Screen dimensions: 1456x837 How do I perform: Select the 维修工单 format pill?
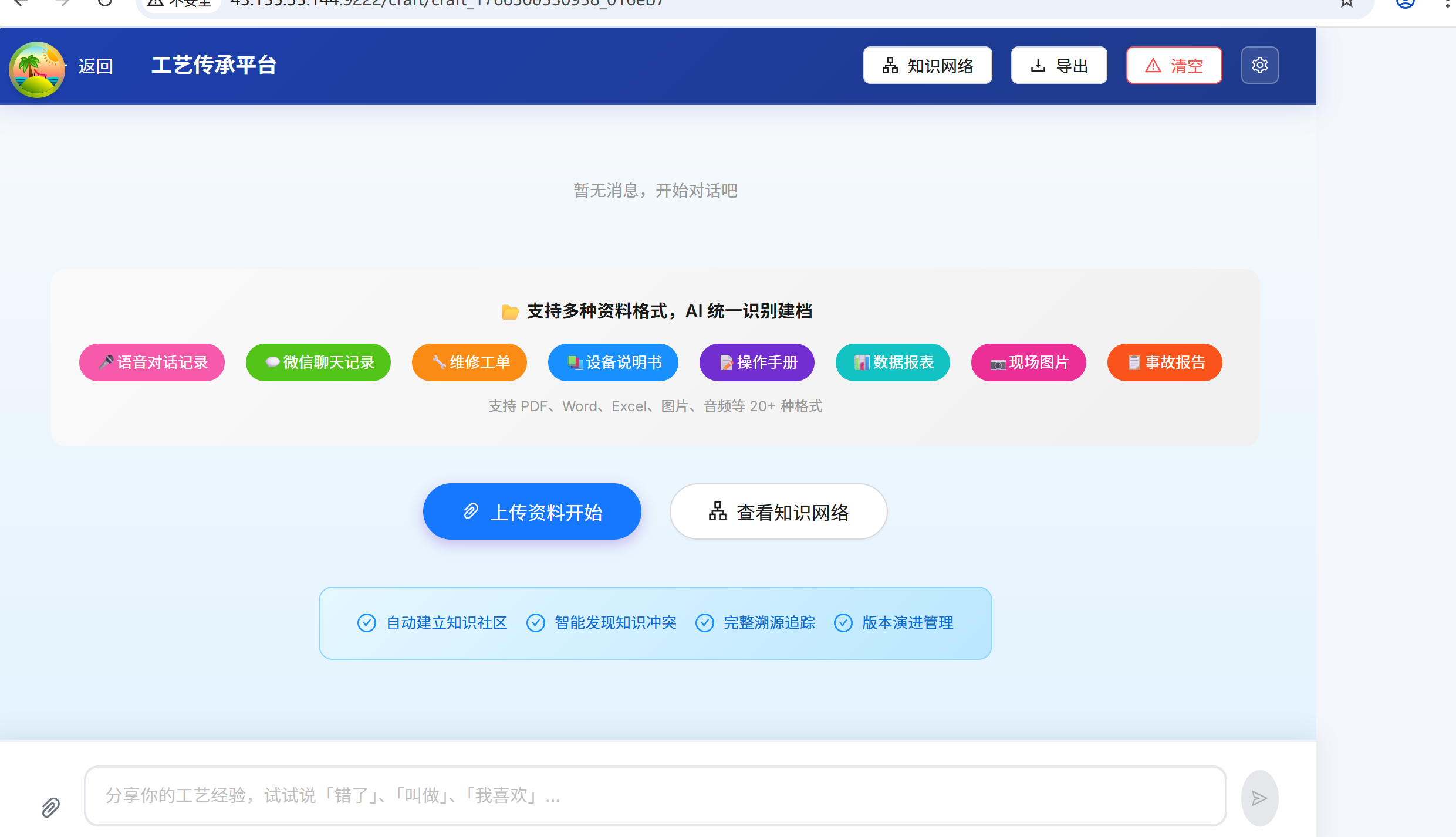coord(469,362)
